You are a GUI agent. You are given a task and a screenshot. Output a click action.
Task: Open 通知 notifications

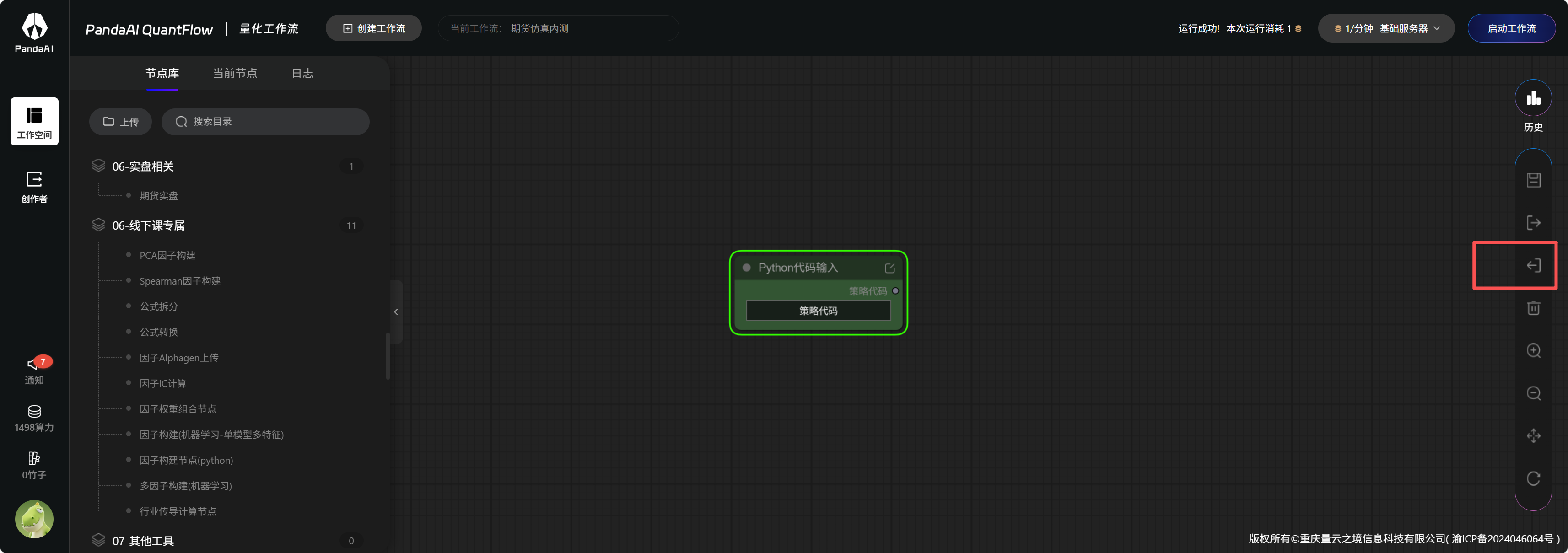[x=34, y=370]
